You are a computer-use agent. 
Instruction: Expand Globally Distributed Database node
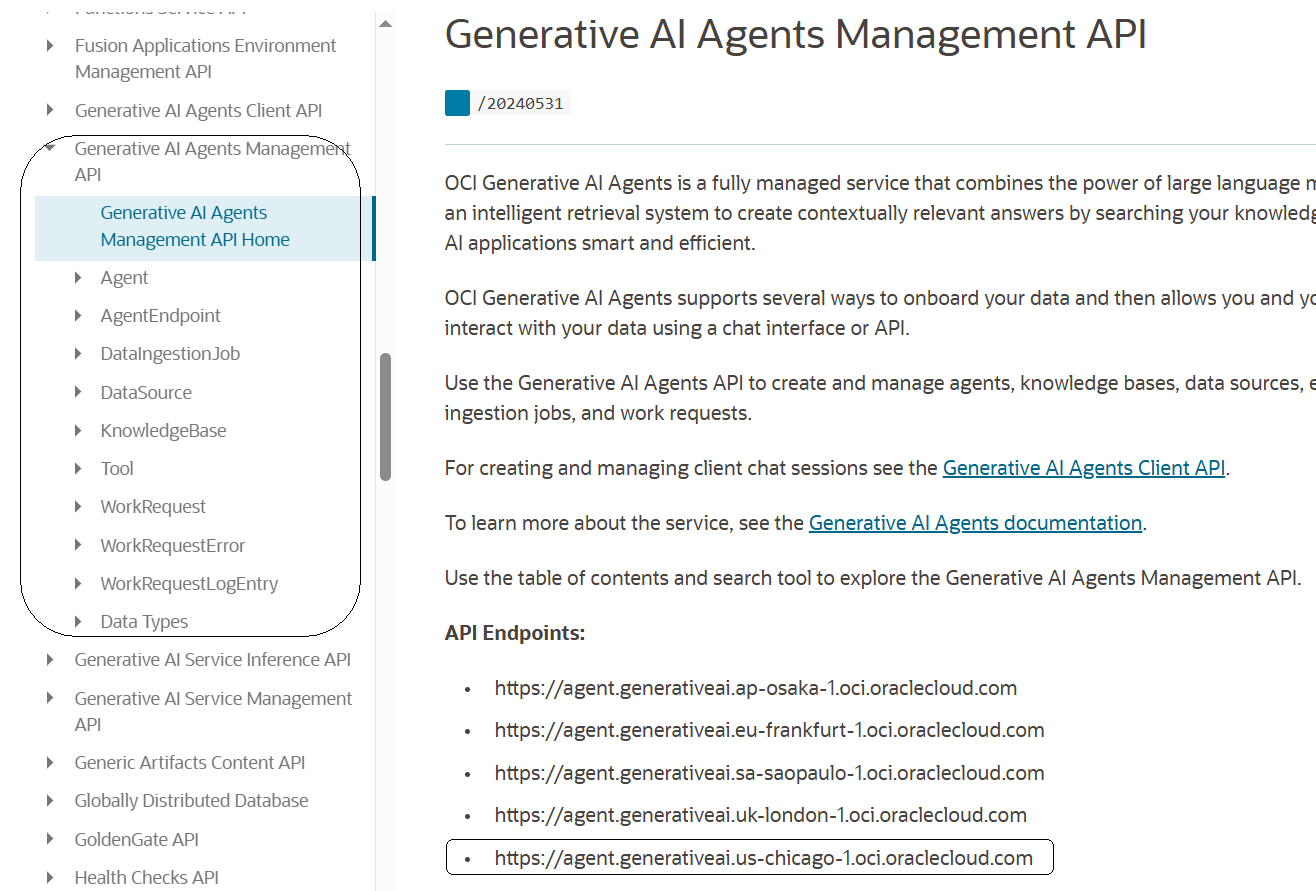click(x=50, y=801)
